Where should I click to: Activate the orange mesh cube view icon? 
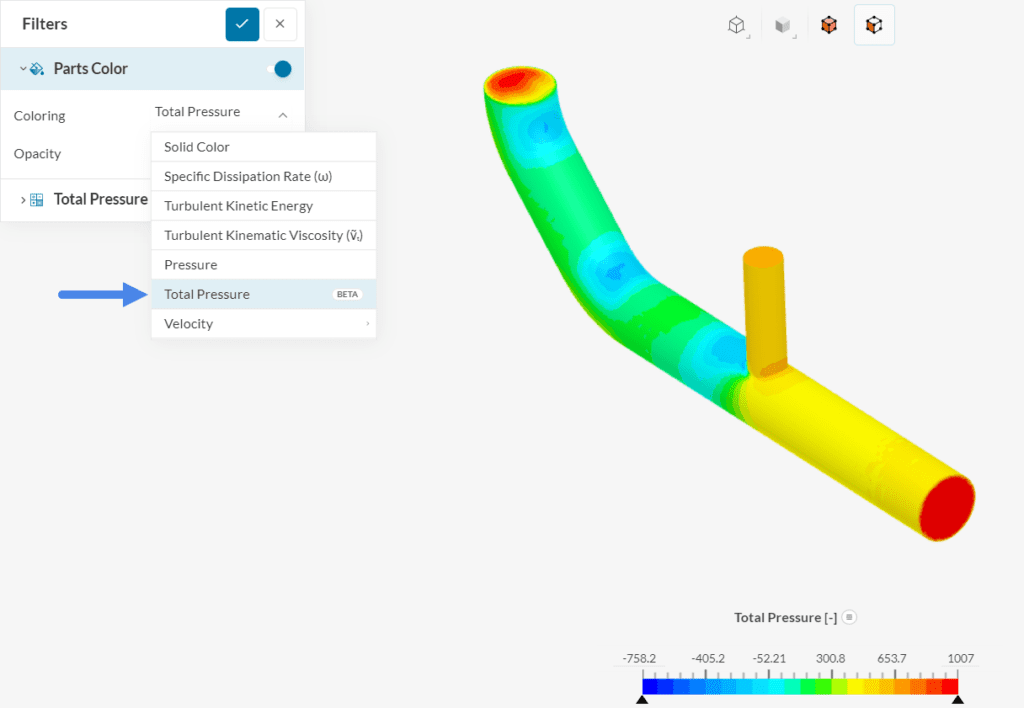click(828, 24)
